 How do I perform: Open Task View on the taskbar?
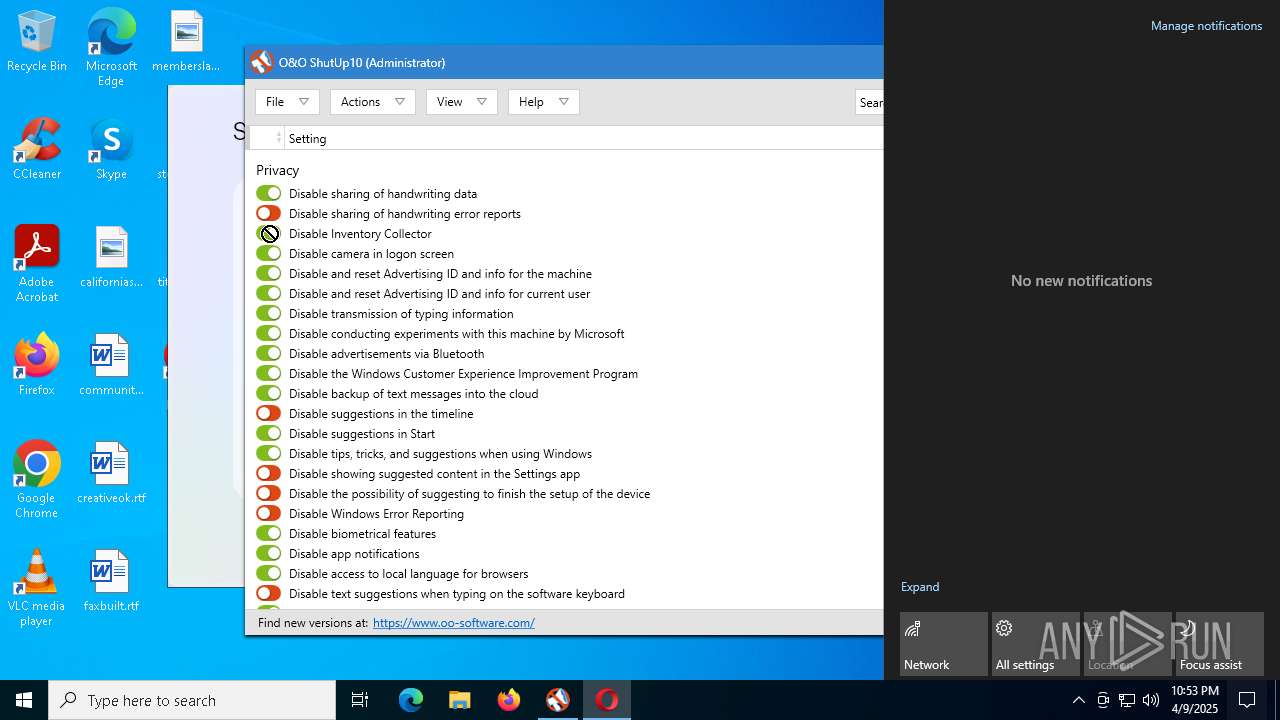pyautogui.click(x=360, y=700)
